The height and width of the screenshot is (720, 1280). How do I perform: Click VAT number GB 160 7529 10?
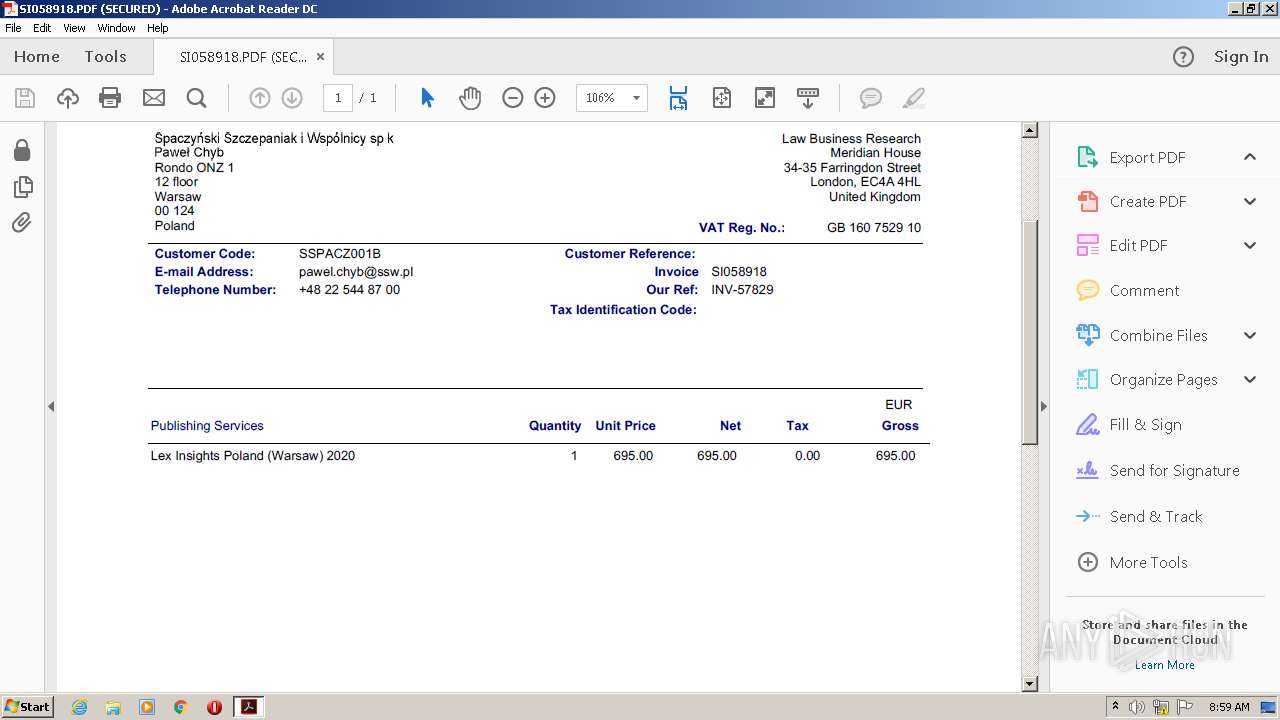click(x=874, y=228)
